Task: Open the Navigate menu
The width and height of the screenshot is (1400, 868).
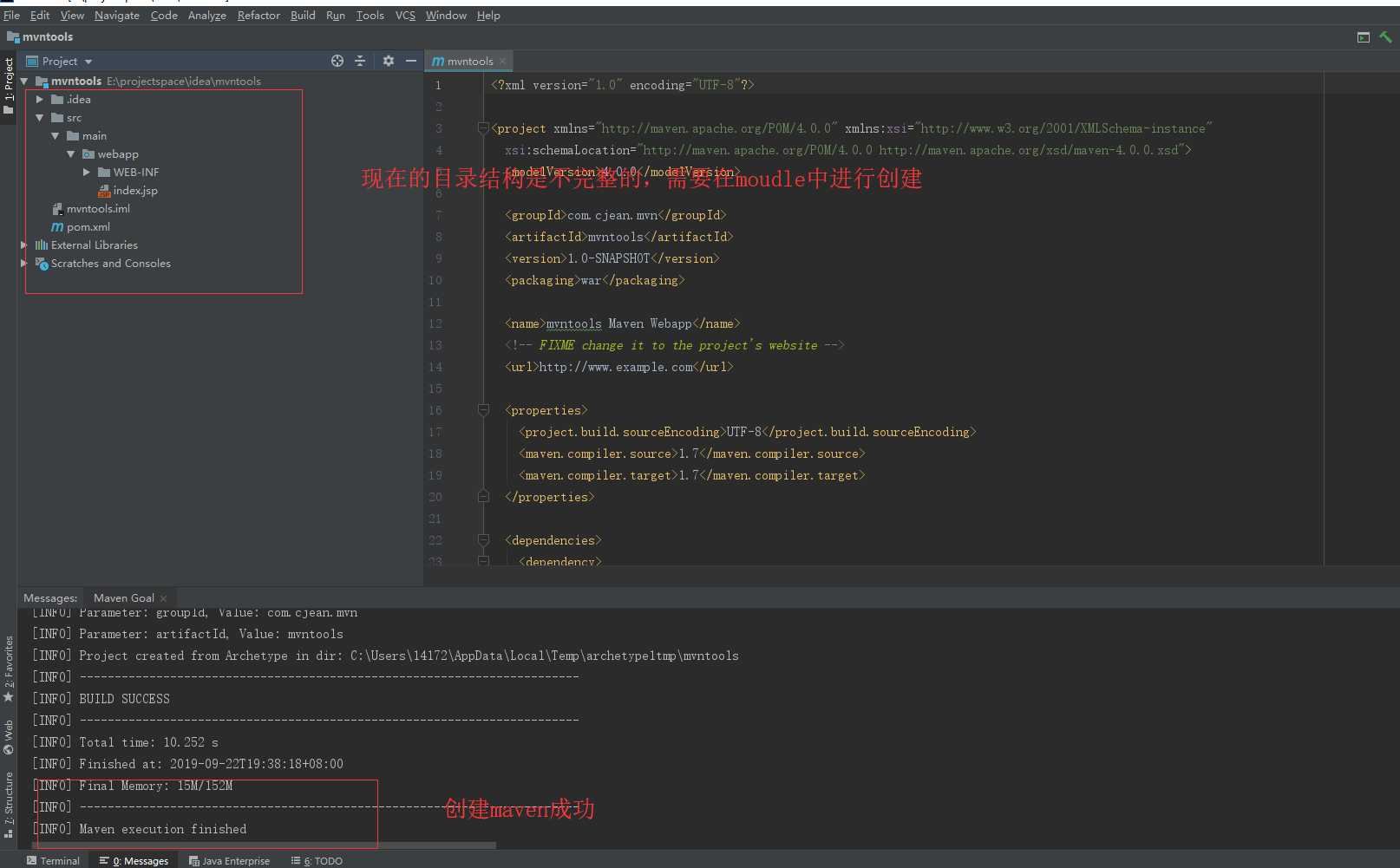Action: 117,16
